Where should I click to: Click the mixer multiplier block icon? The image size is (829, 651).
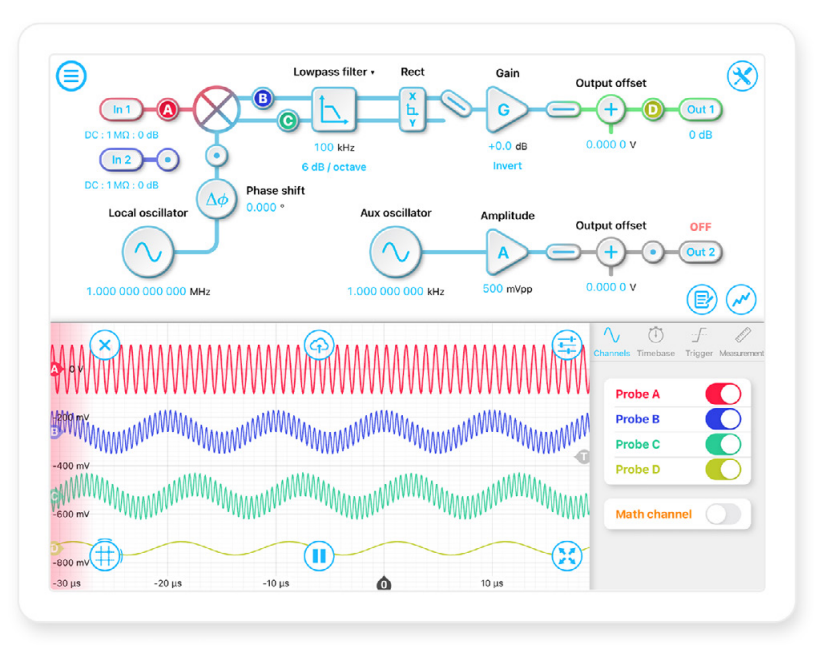[x=212, y=108]
